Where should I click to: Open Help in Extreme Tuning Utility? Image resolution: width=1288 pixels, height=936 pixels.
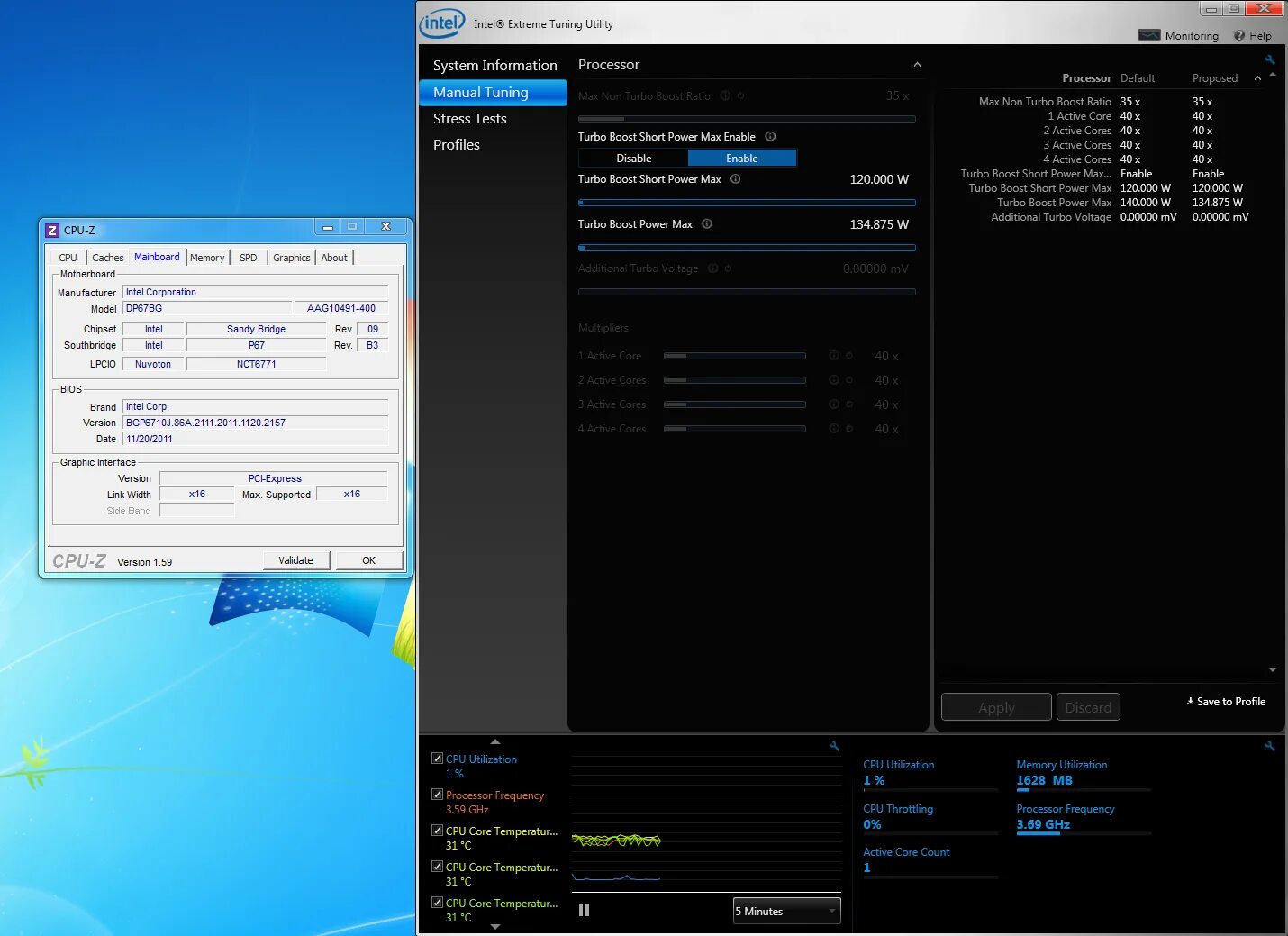[1253, 36]
